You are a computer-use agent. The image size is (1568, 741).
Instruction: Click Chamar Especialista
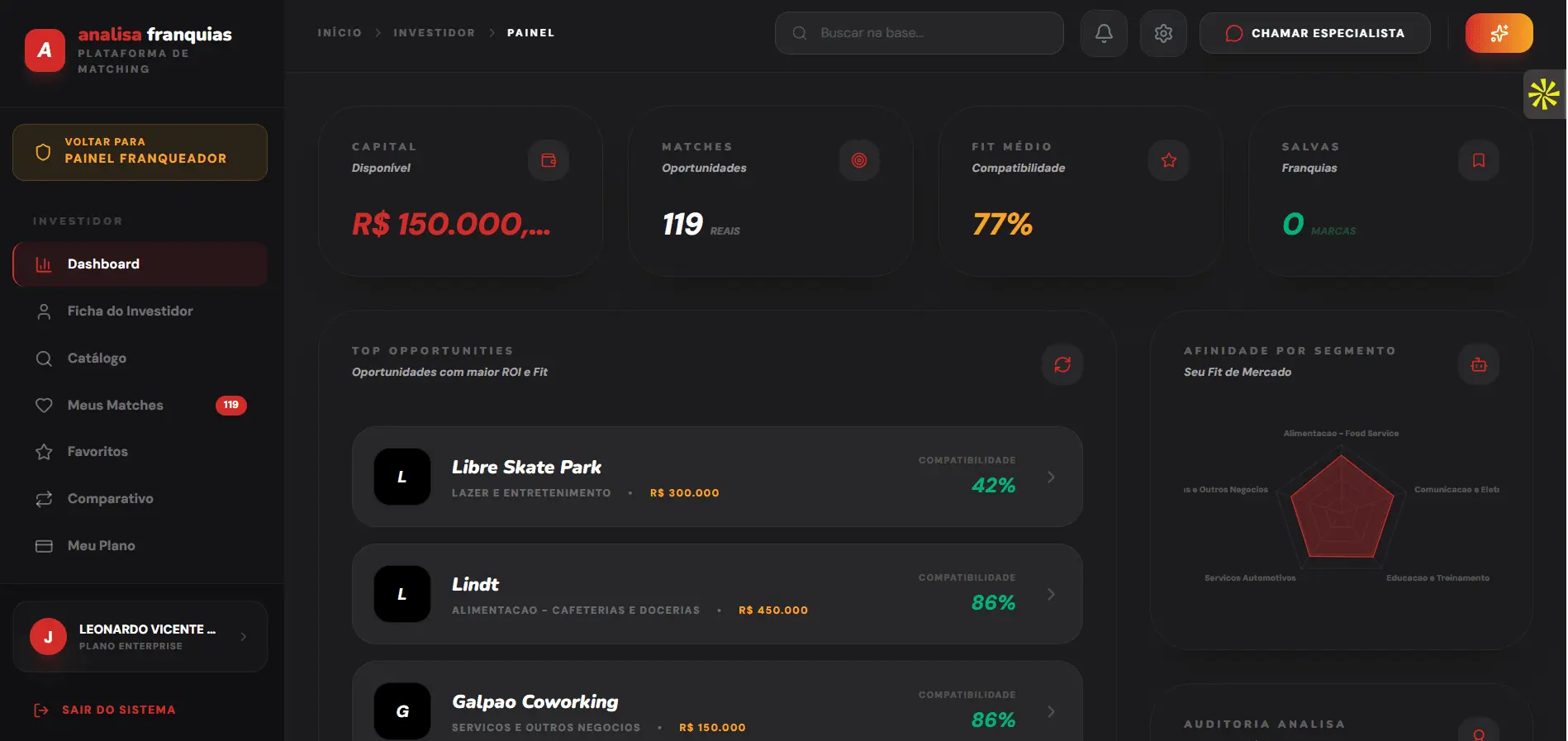point(1314,33)
